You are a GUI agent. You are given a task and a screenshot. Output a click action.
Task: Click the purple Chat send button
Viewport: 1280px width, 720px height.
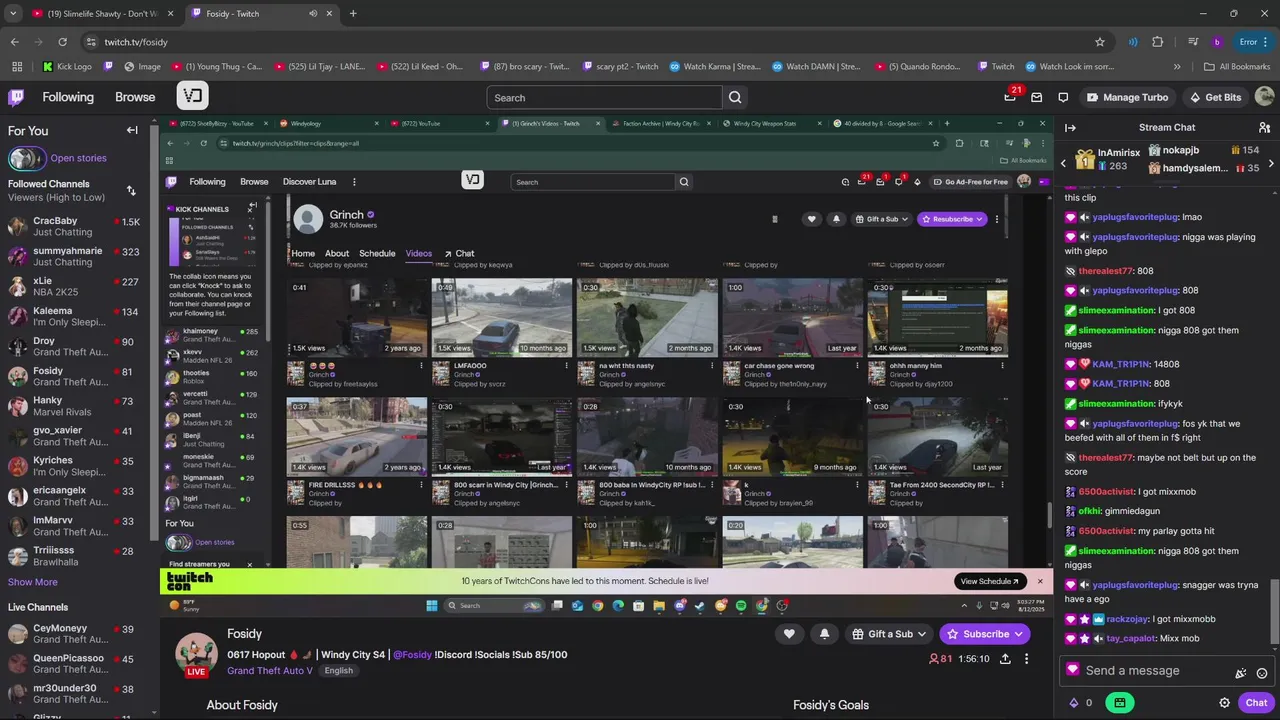tap(1256, 703)
